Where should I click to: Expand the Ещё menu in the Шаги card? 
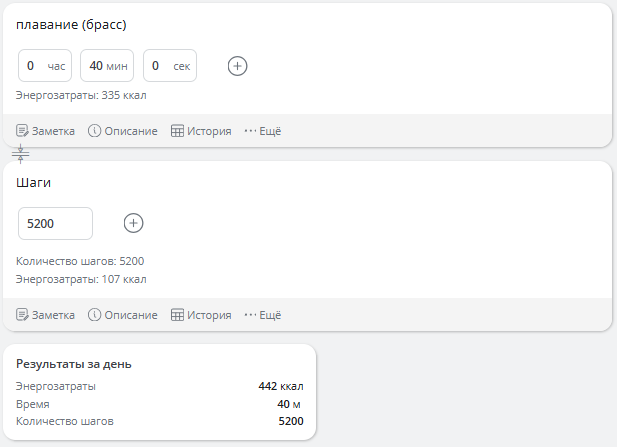click(263, 315)
